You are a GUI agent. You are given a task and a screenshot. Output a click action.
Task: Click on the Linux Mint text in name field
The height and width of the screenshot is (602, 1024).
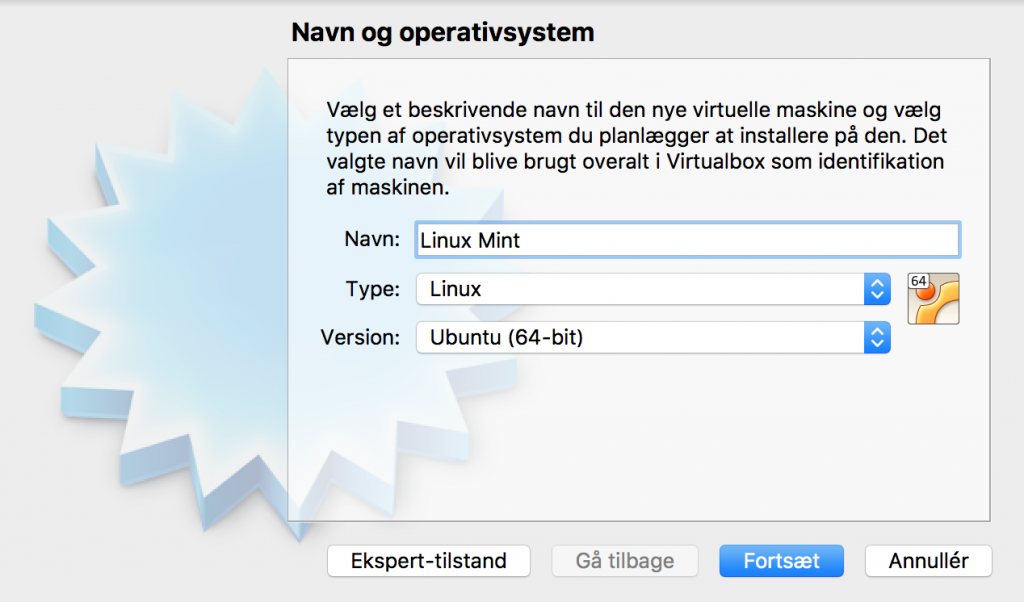tap(470, 240)
